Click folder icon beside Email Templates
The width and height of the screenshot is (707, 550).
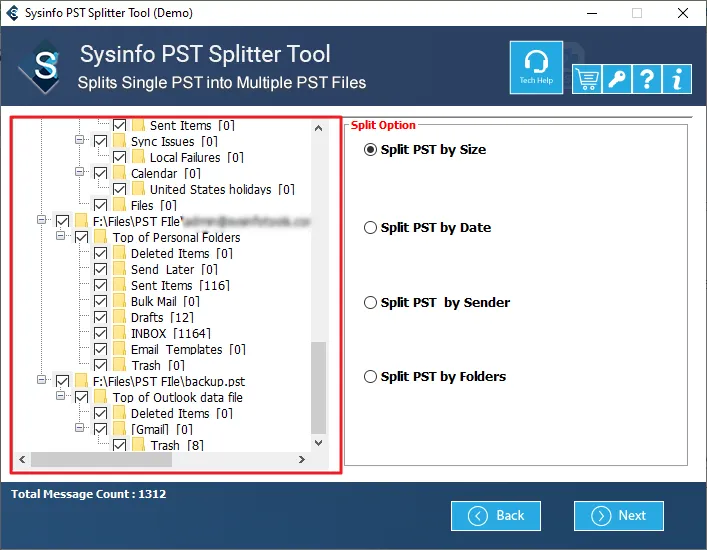point(119,349)
